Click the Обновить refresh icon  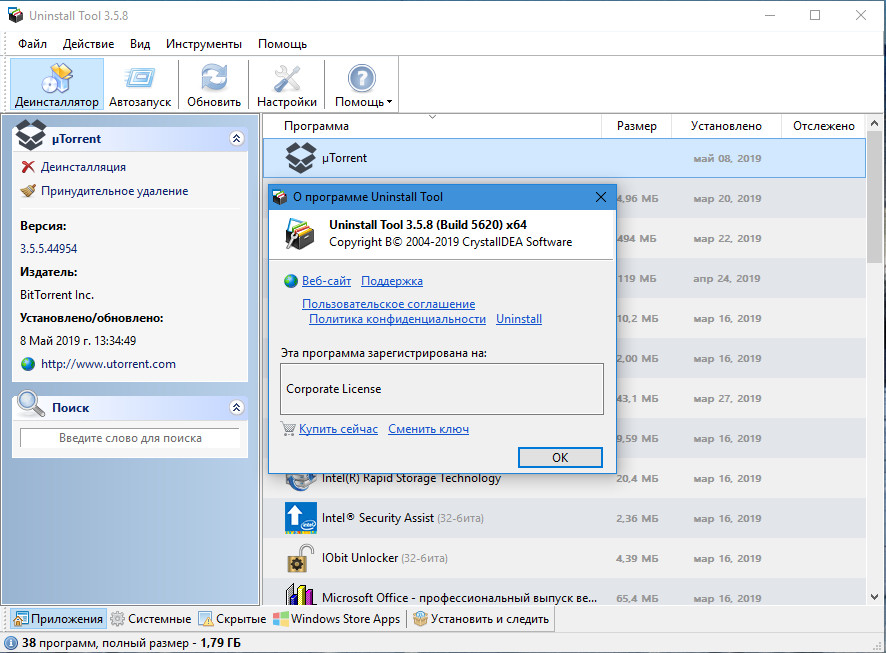214,85
